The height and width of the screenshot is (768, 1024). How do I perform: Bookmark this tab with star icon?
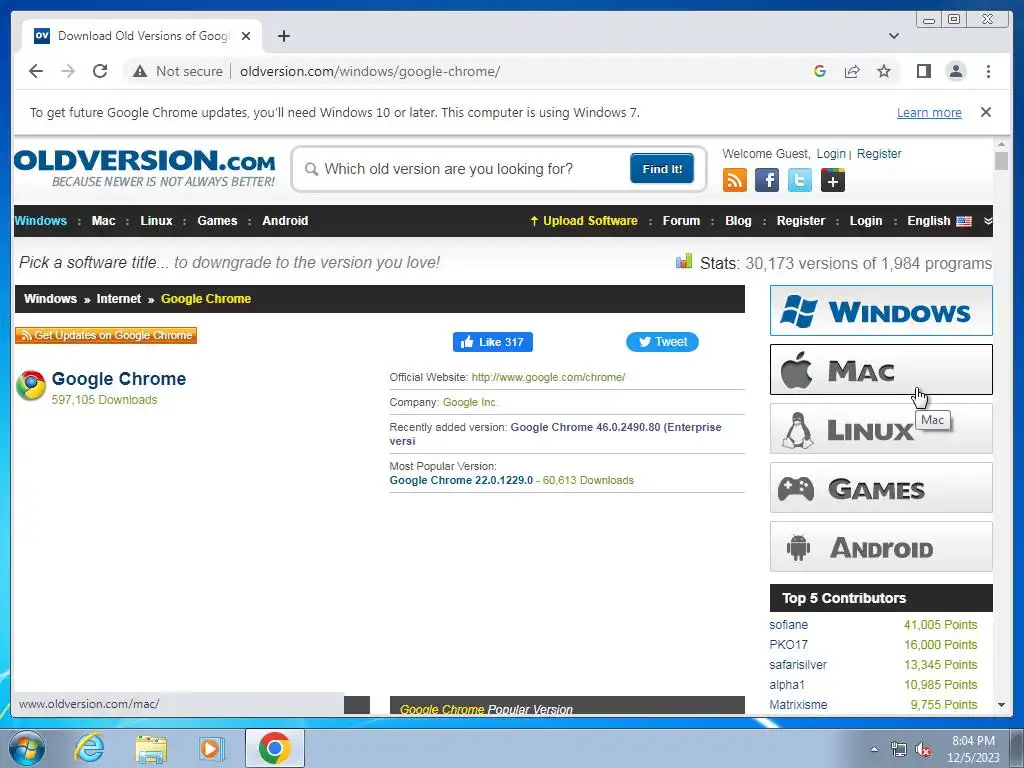(884, 71)
